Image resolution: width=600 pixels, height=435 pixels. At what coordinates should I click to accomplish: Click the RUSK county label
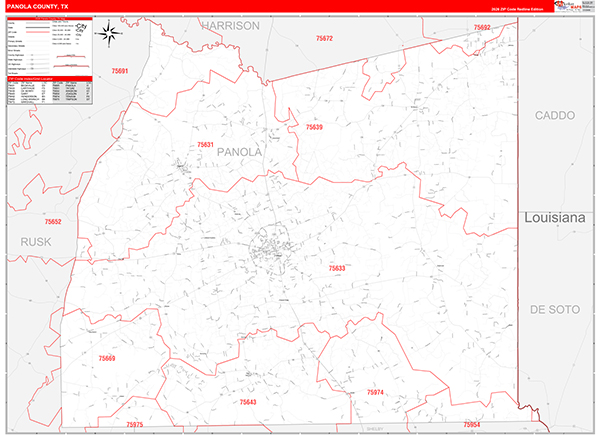coord(36,242)
